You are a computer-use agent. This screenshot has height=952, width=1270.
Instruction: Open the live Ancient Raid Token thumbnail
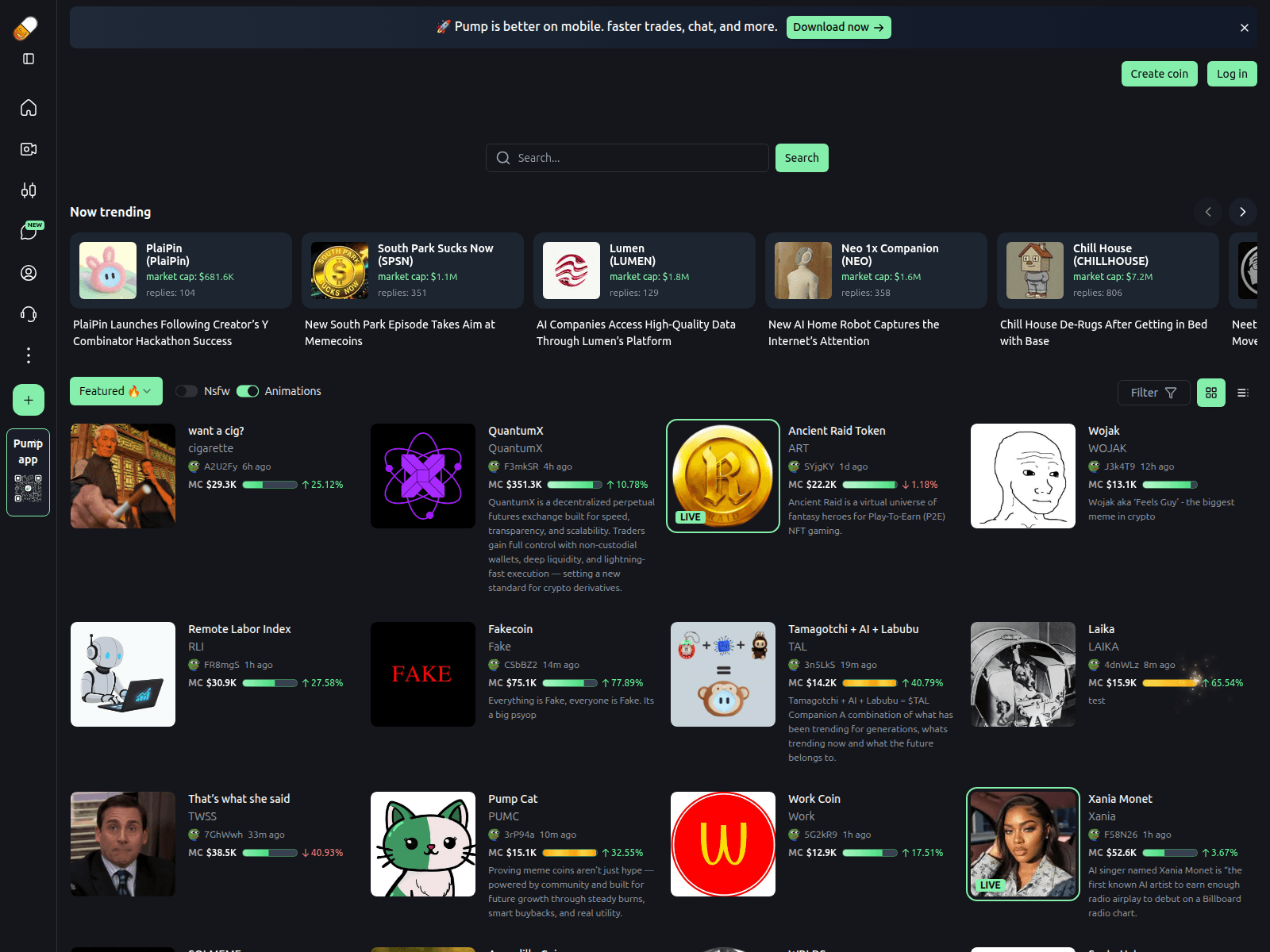pyautogui.click(x=723, y=476)
